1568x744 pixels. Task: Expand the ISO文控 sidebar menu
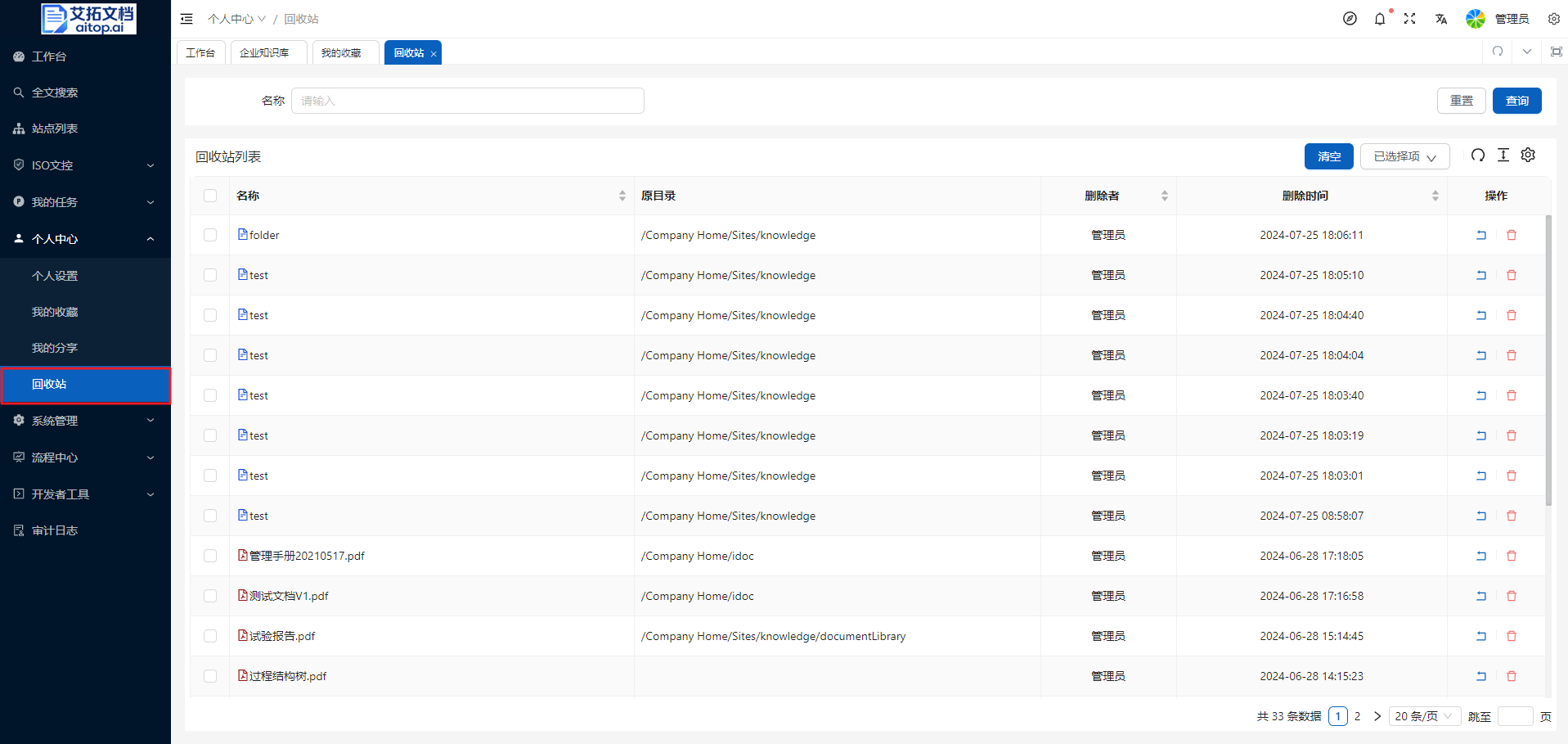pyautogui.click(x=85, y=165)
